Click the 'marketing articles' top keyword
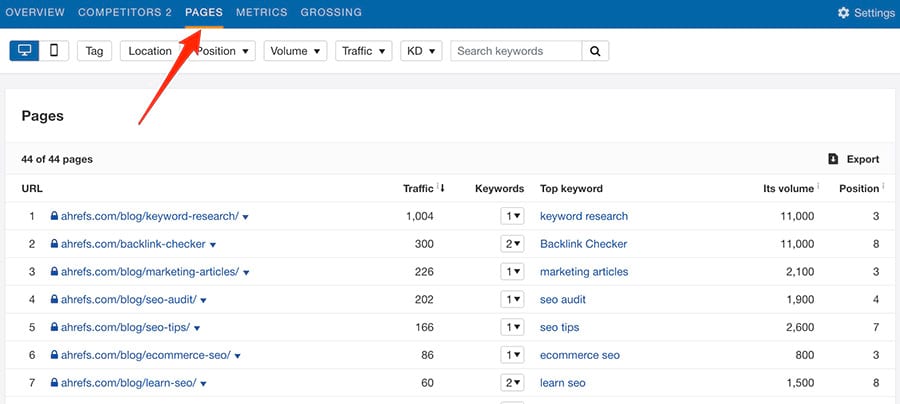The height and width of the screenshot is (404, 900). tap(584, 271)
